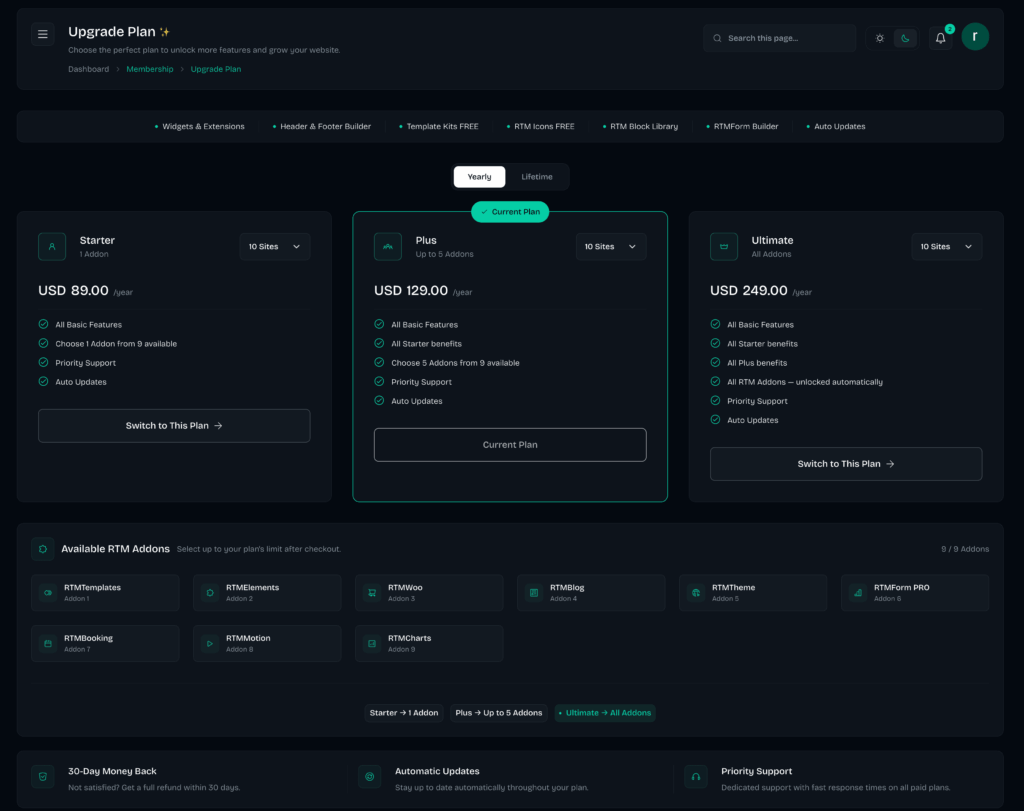Screen dimensions: 1024x811
Task: Click the Plus plan icon
Action: point(388,246)
